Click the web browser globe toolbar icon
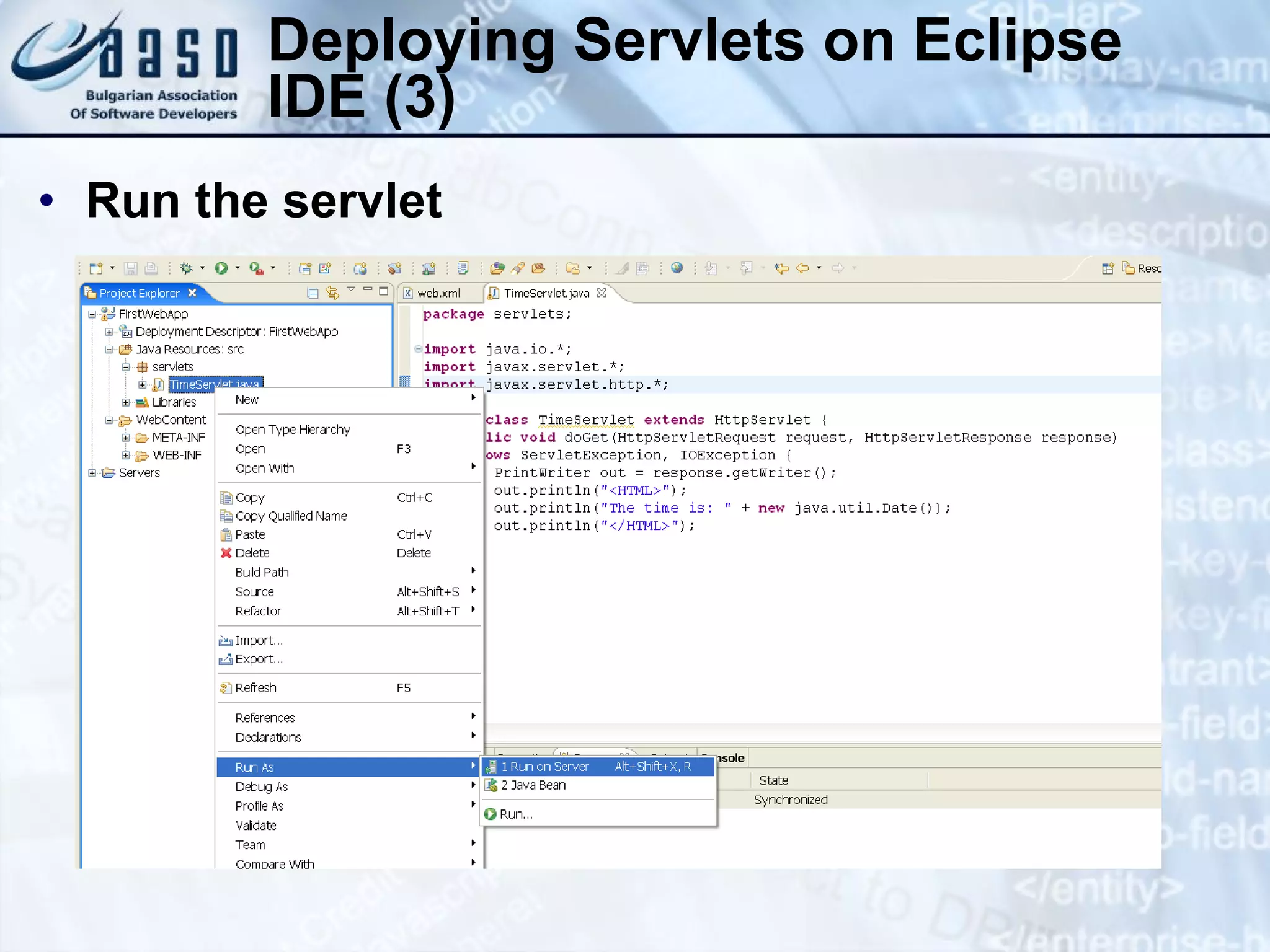1270x952 pixels. pyautogui.click(x=677, y=268)
